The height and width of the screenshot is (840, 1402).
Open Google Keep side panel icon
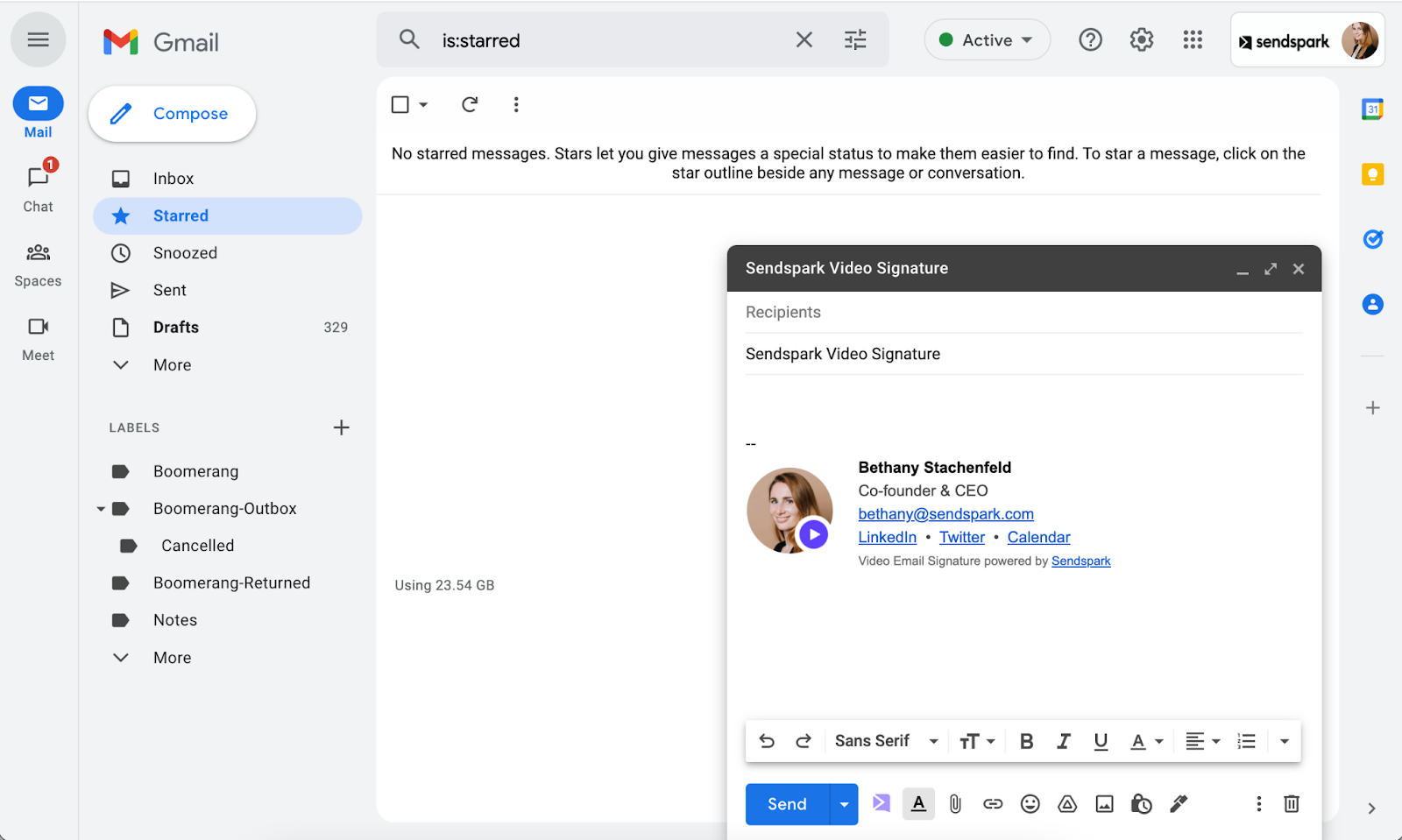(x=1372, y=174)
